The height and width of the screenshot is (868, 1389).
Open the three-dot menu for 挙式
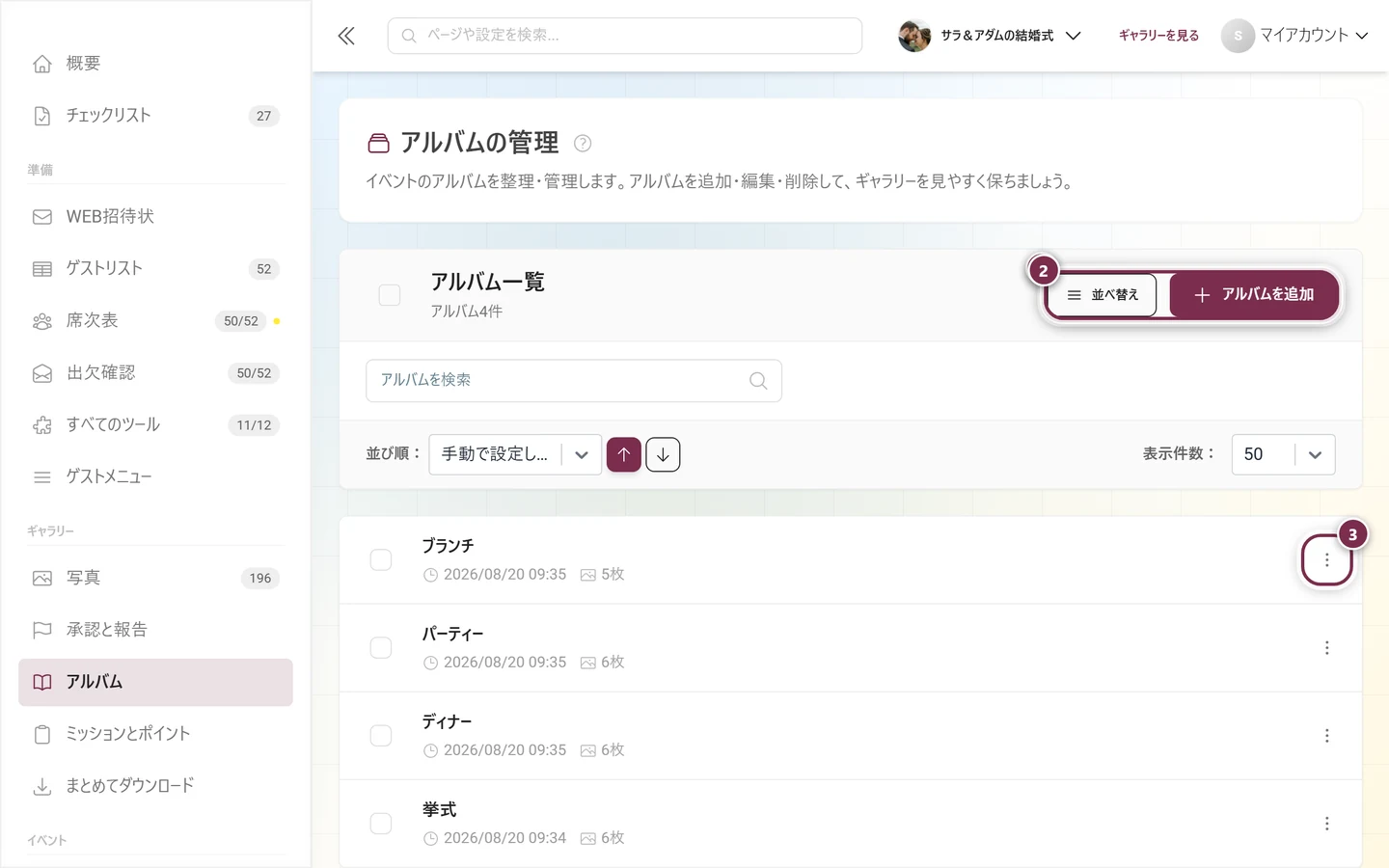click(x=1327, y=824)
